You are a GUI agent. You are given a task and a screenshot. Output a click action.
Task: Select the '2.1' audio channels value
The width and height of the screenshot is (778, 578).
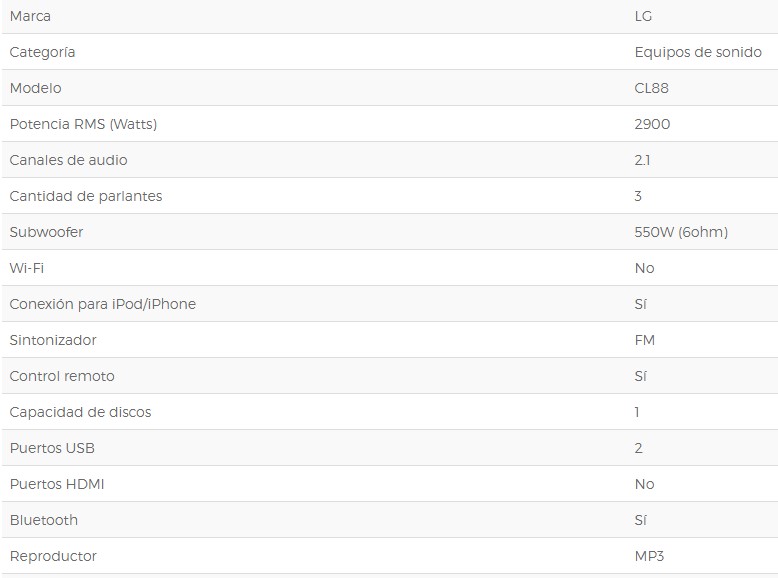tap(642, 160)
